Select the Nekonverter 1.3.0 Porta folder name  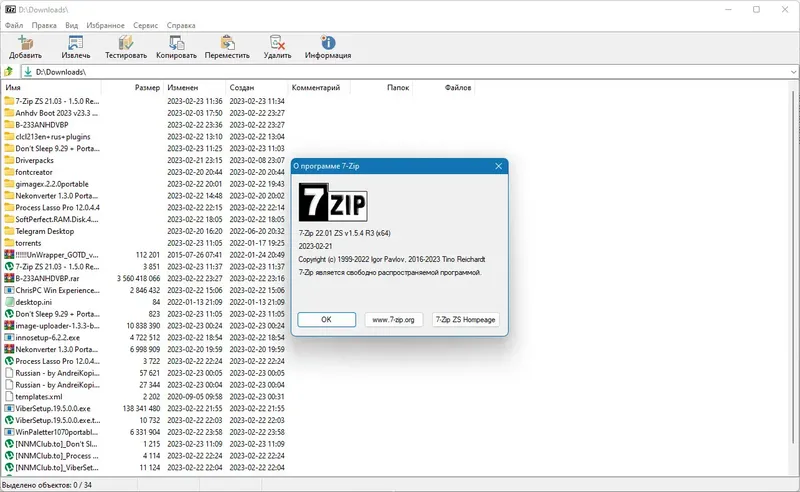point(56,195)
